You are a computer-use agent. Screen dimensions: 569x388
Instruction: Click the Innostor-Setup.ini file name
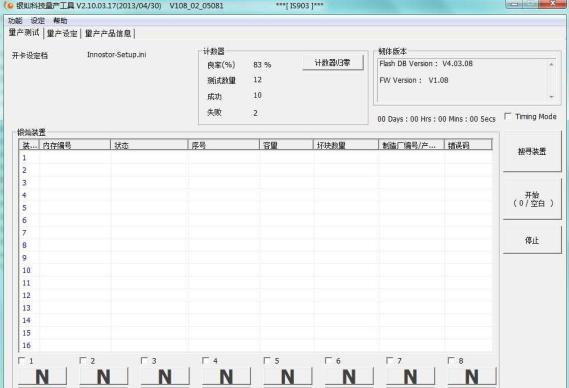(x=116, y=55)
